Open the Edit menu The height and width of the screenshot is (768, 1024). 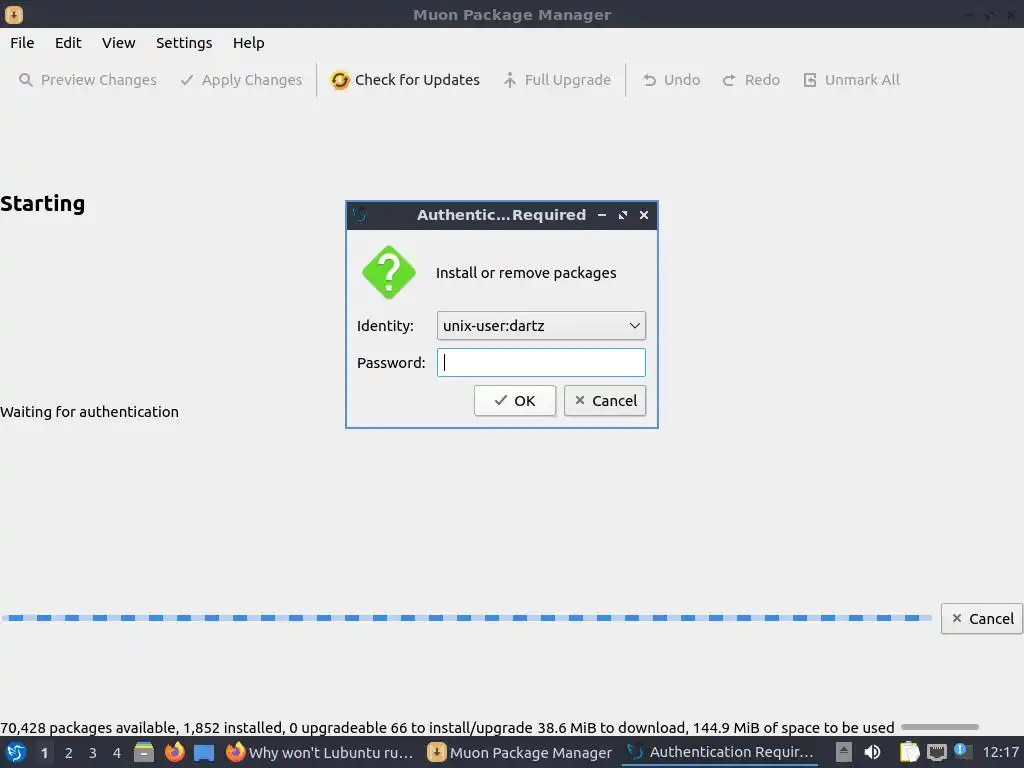(68, 43)
